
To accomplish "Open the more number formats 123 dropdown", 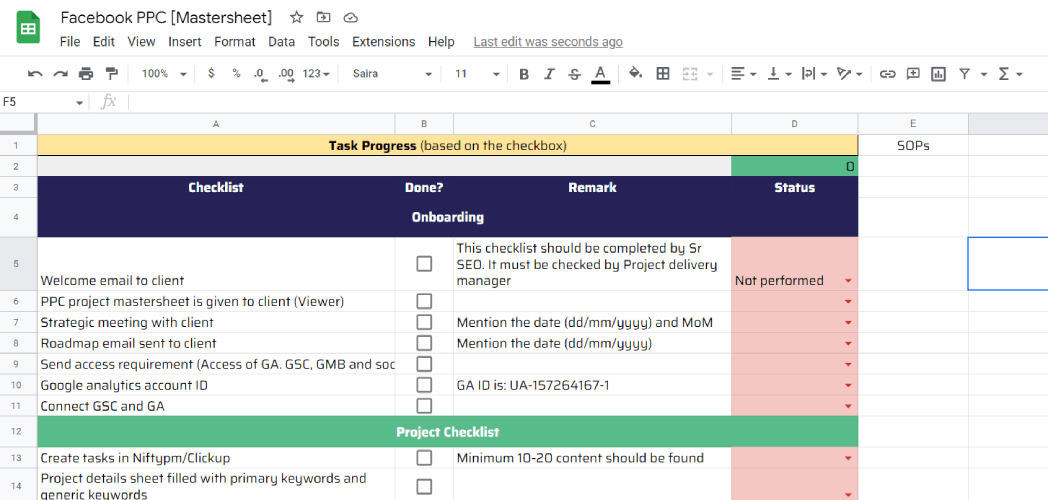I will (x=316, y=74).
